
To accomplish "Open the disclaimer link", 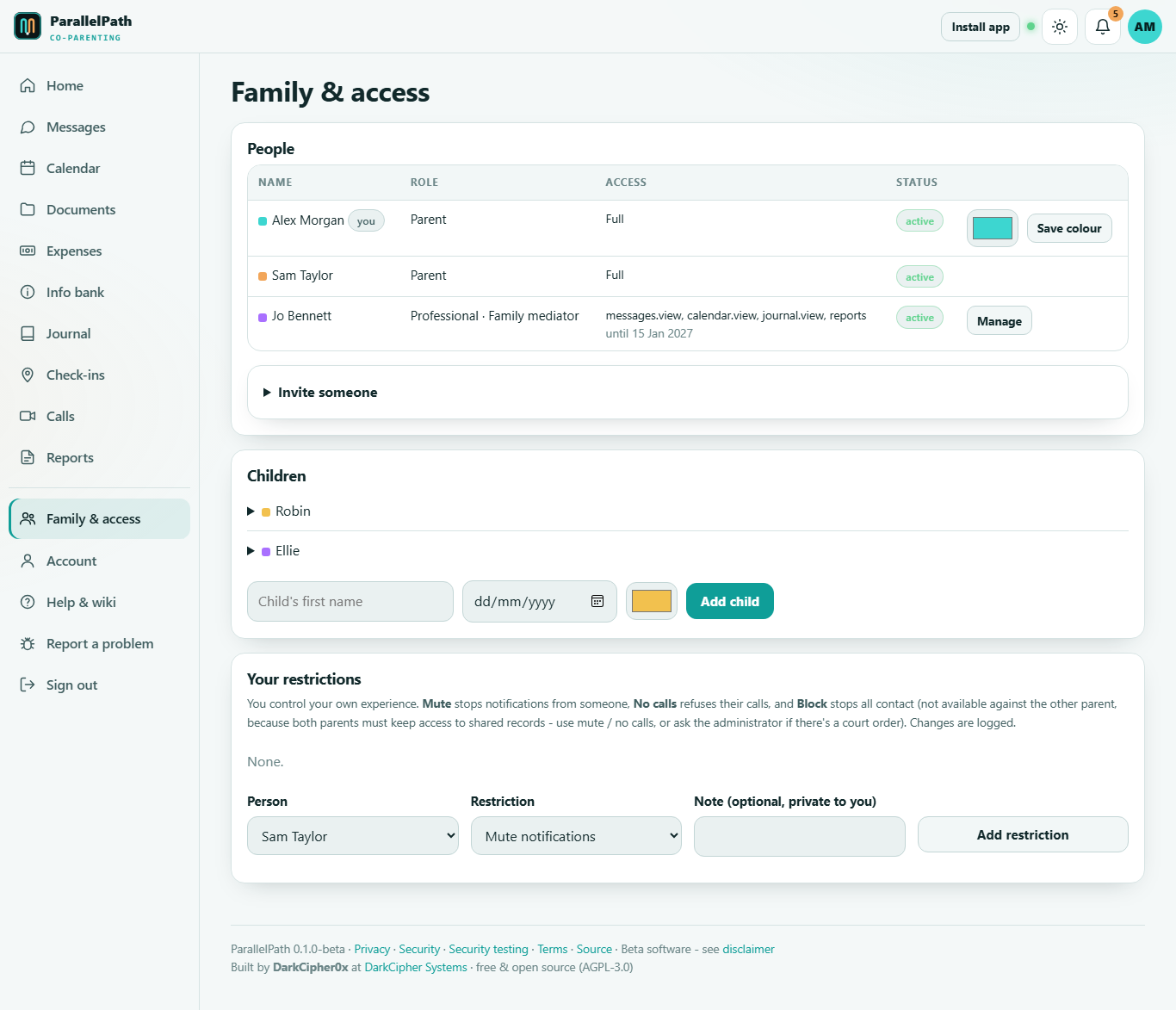I will 748,949.
